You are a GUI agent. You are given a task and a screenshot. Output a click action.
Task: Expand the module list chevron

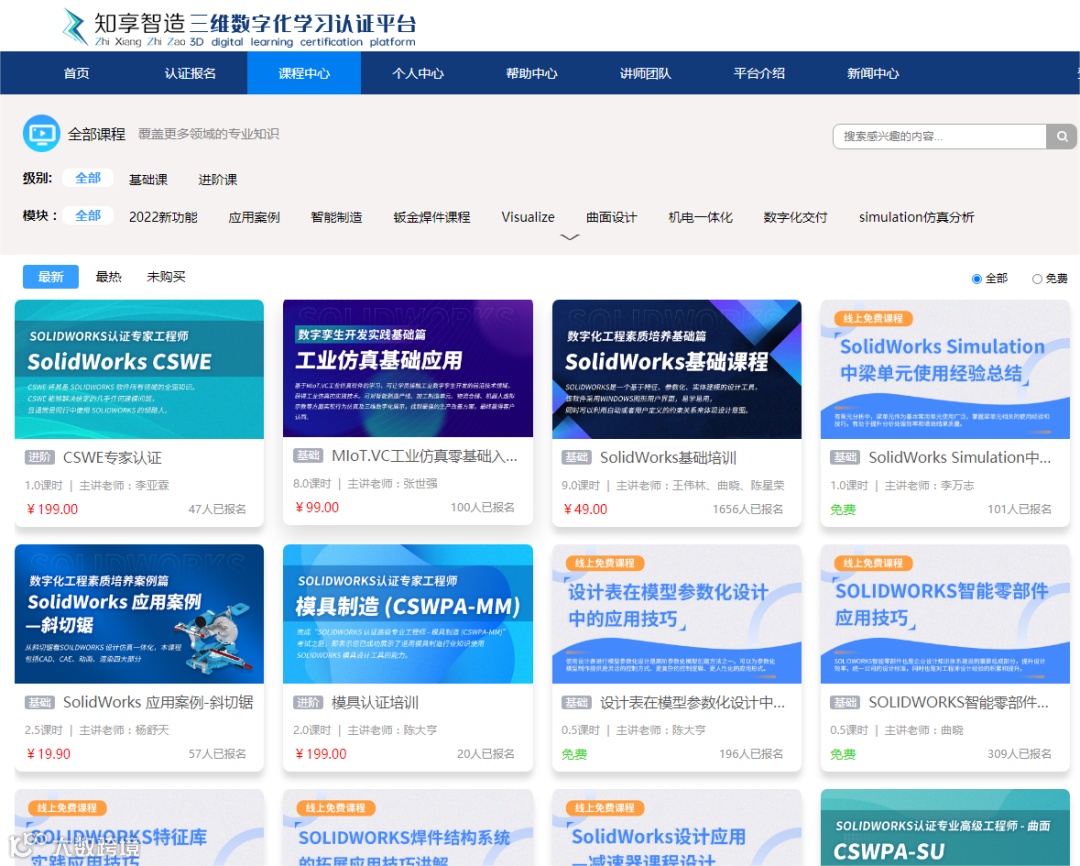[x=570, y=237]
